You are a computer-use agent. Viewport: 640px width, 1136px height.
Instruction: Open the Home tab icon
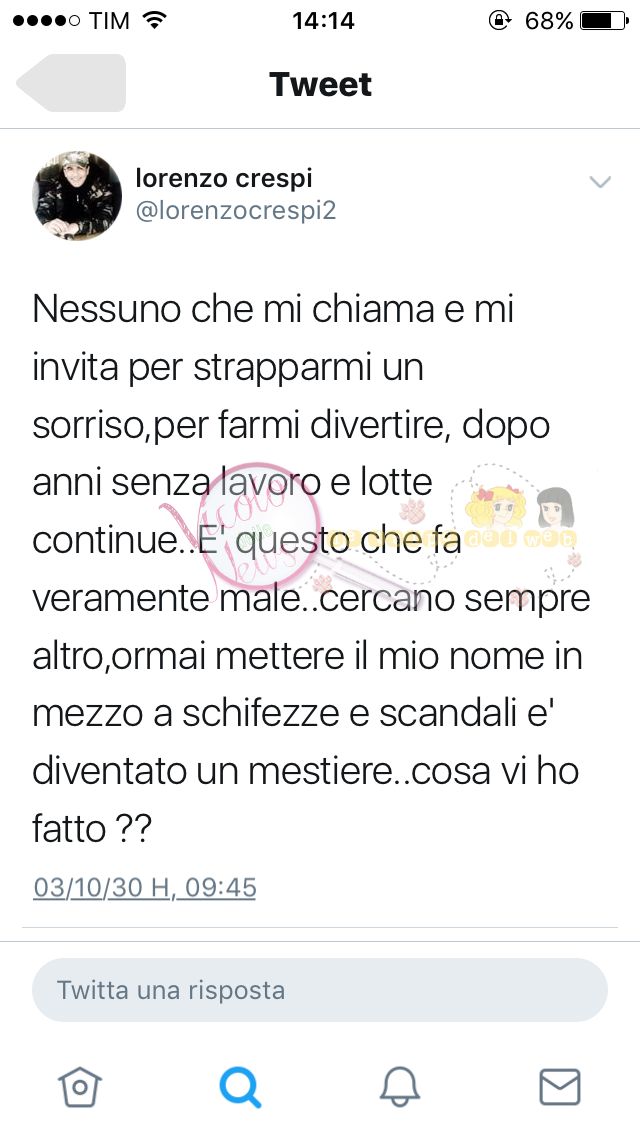coord(80,1087)
